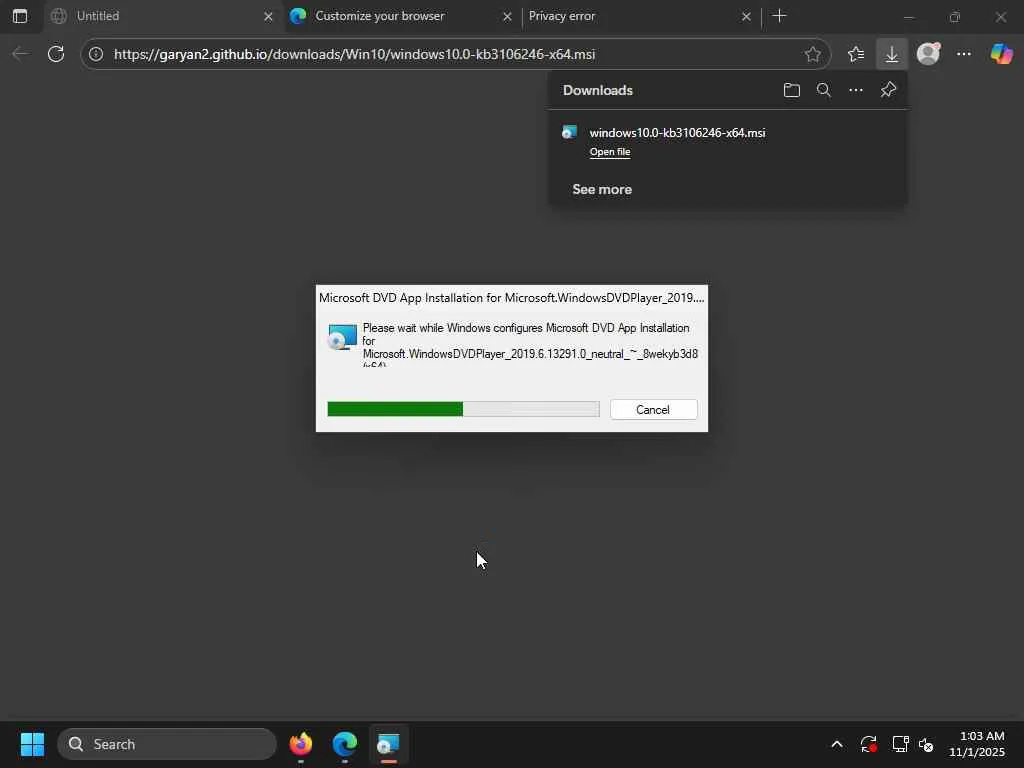Open the Windows Start menu

click(32, 744)
